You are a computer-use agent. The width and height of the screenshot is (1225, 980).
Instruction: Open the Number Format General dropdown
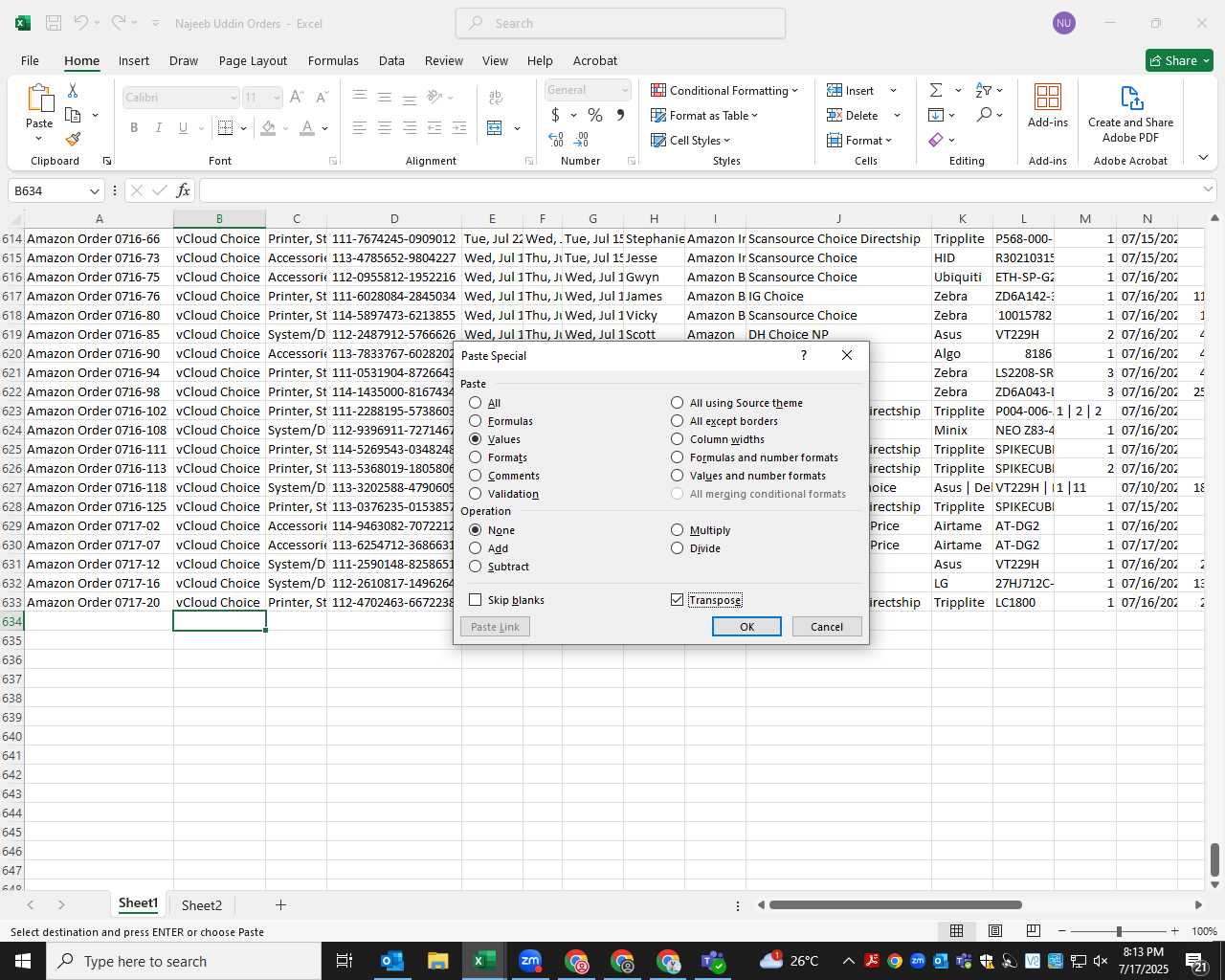(x=625, y=90)
